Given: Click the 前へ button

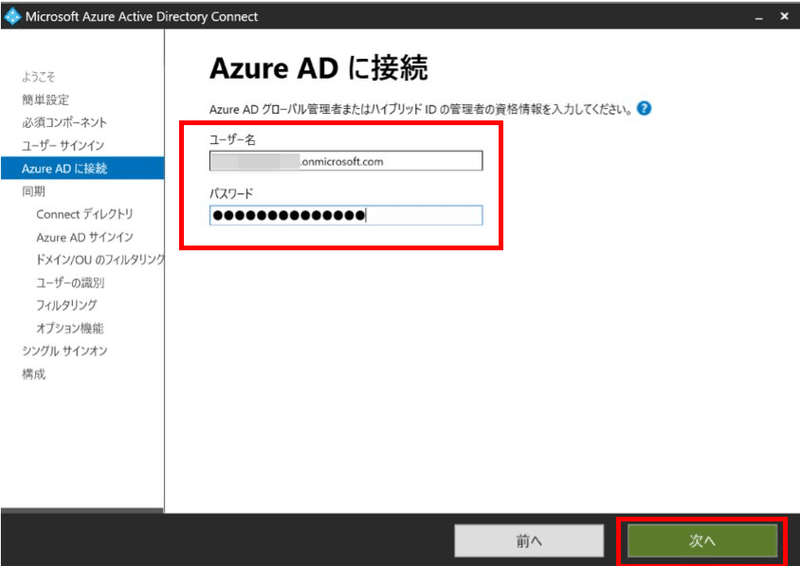Looking at the screenshot, I should pos(529,541).
